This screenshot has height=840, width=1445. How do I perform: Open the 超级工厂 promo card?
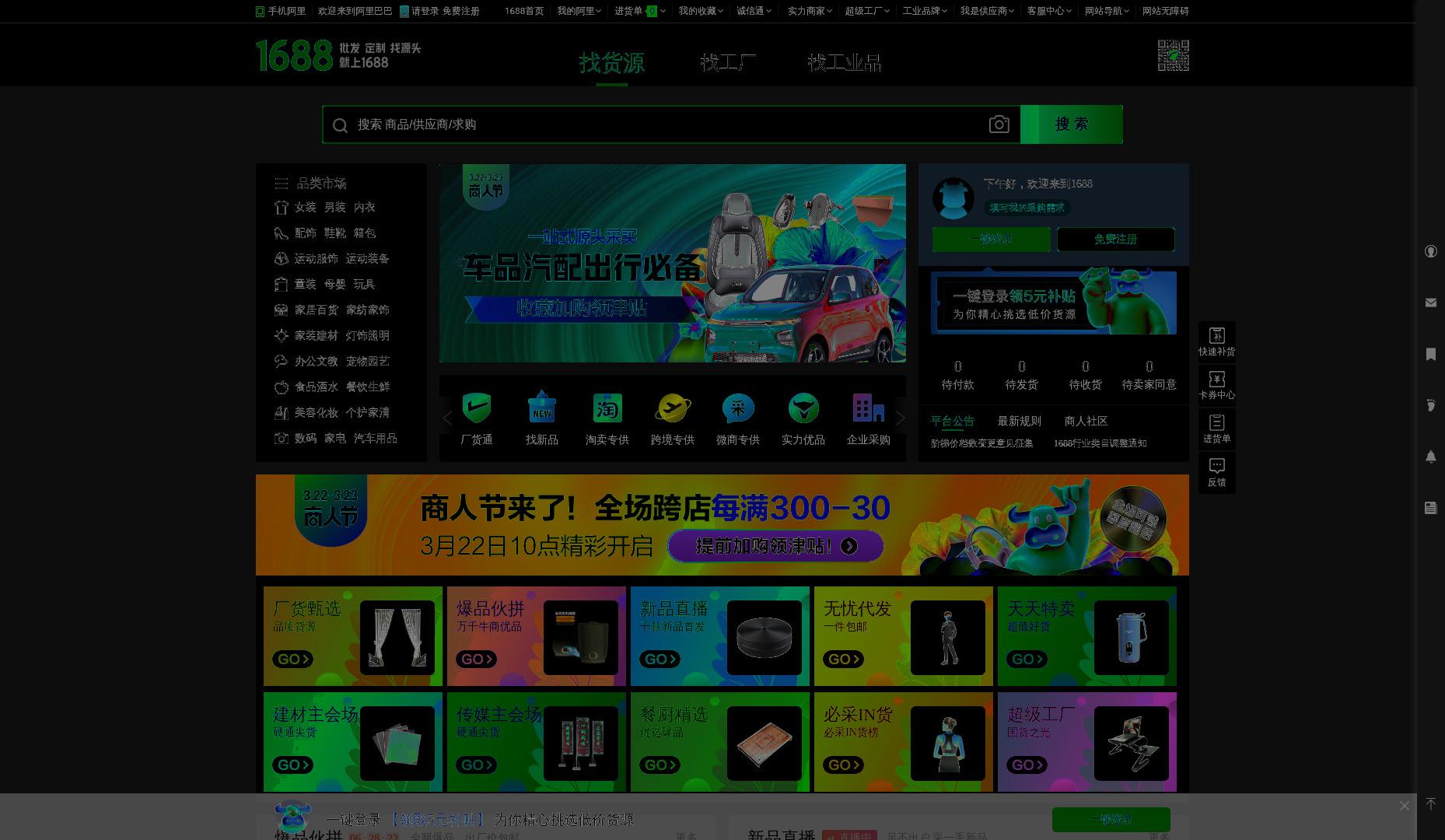[1087, 742]
